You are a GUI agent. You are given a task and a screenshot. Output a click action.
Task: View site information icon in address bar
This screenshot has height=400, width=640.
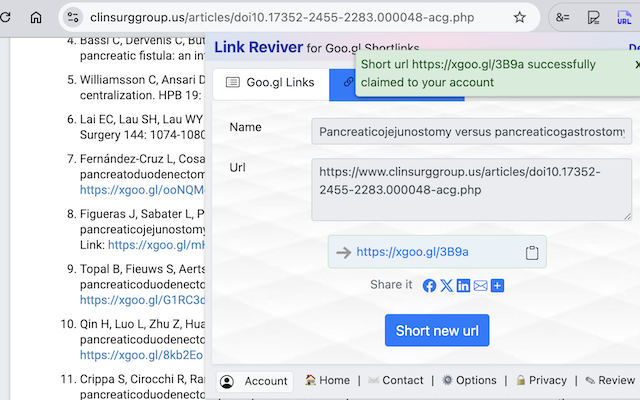(72, 17)
